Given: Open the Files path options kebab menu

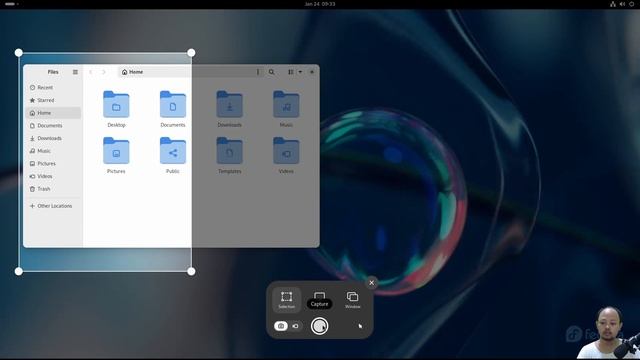Looking at the screenshot, I should point(258,72).
